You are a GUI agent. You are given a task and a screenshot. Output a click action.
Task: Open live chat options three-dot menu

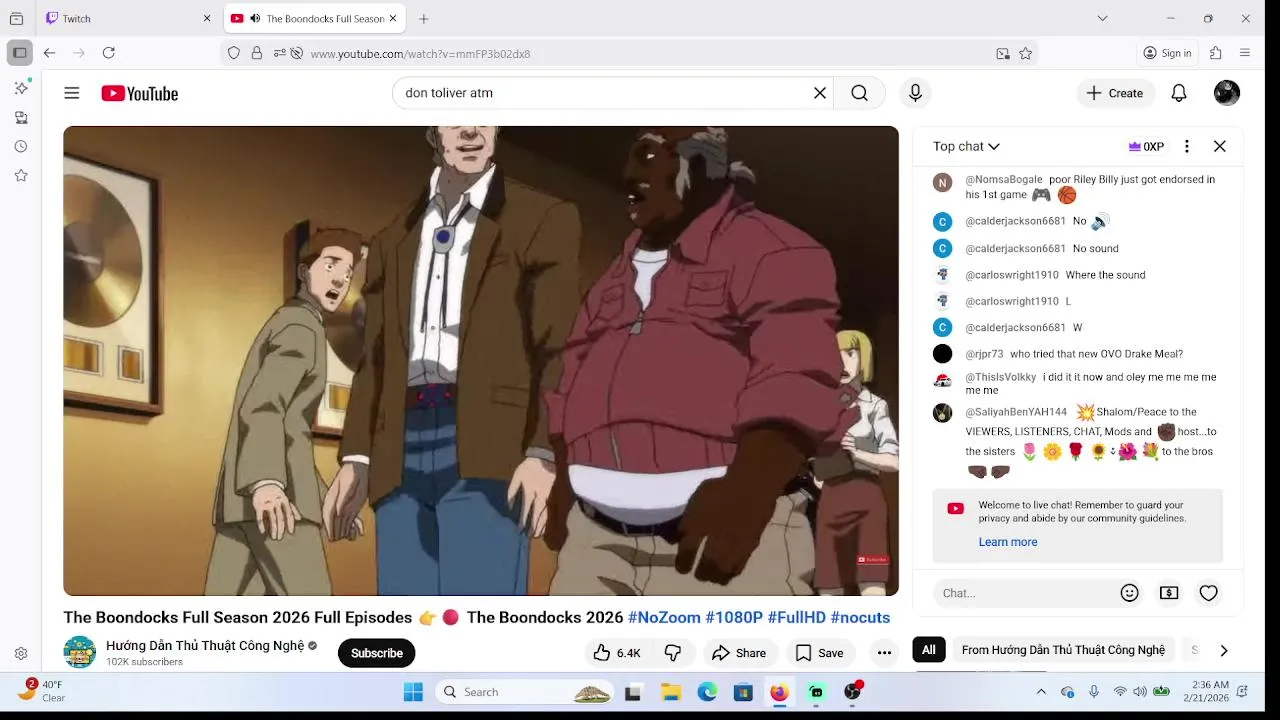(x=1187, y=146)
